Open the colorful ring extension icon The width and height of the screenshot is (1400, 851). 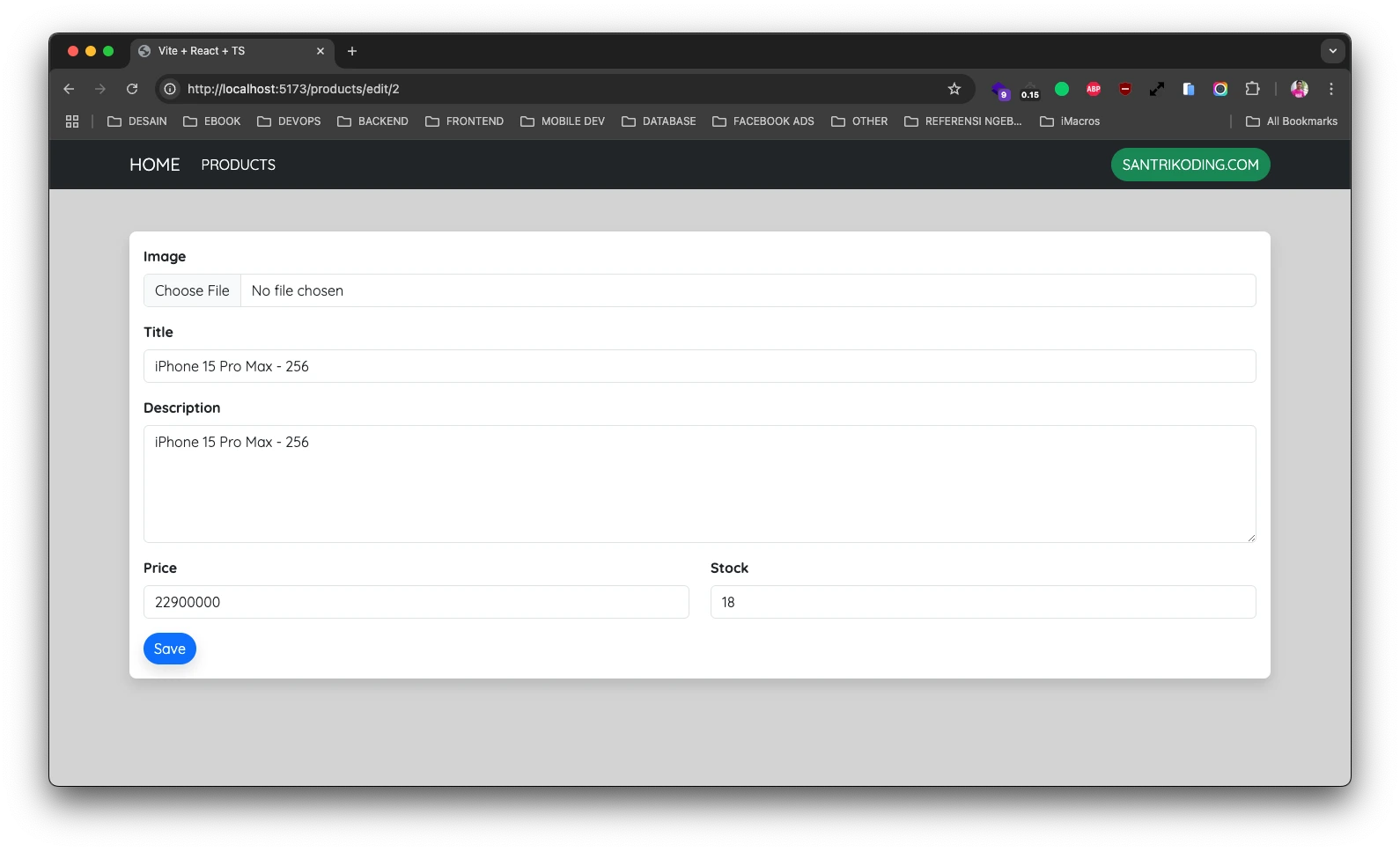1220,89
